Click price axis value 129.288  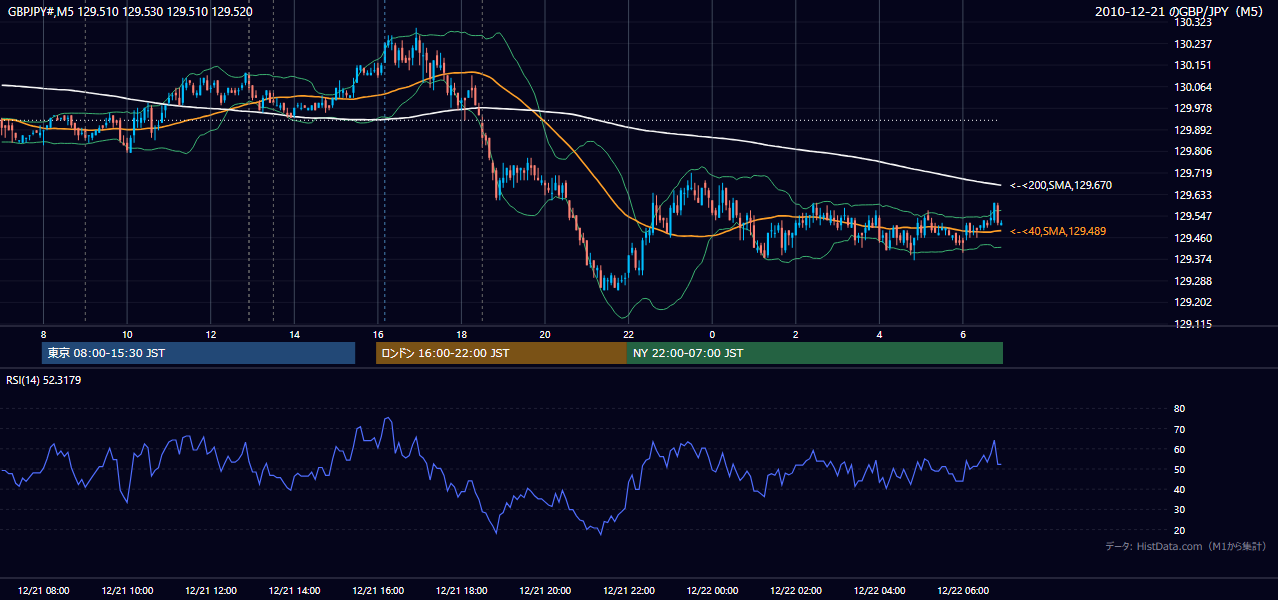(x=1194, y=281)
